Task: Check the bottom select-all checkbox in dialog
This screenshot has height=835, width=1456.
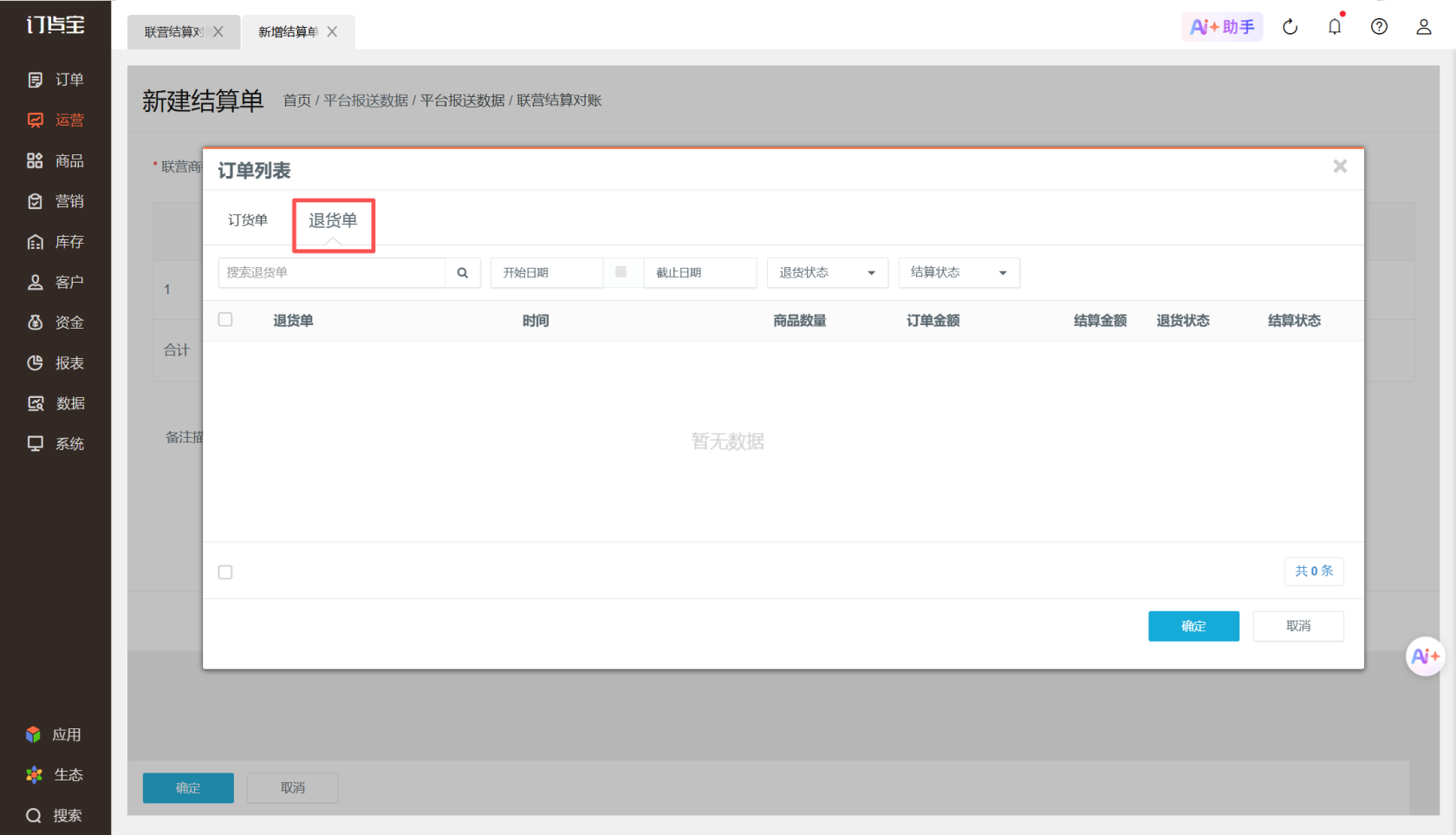Action: point(225,572)
